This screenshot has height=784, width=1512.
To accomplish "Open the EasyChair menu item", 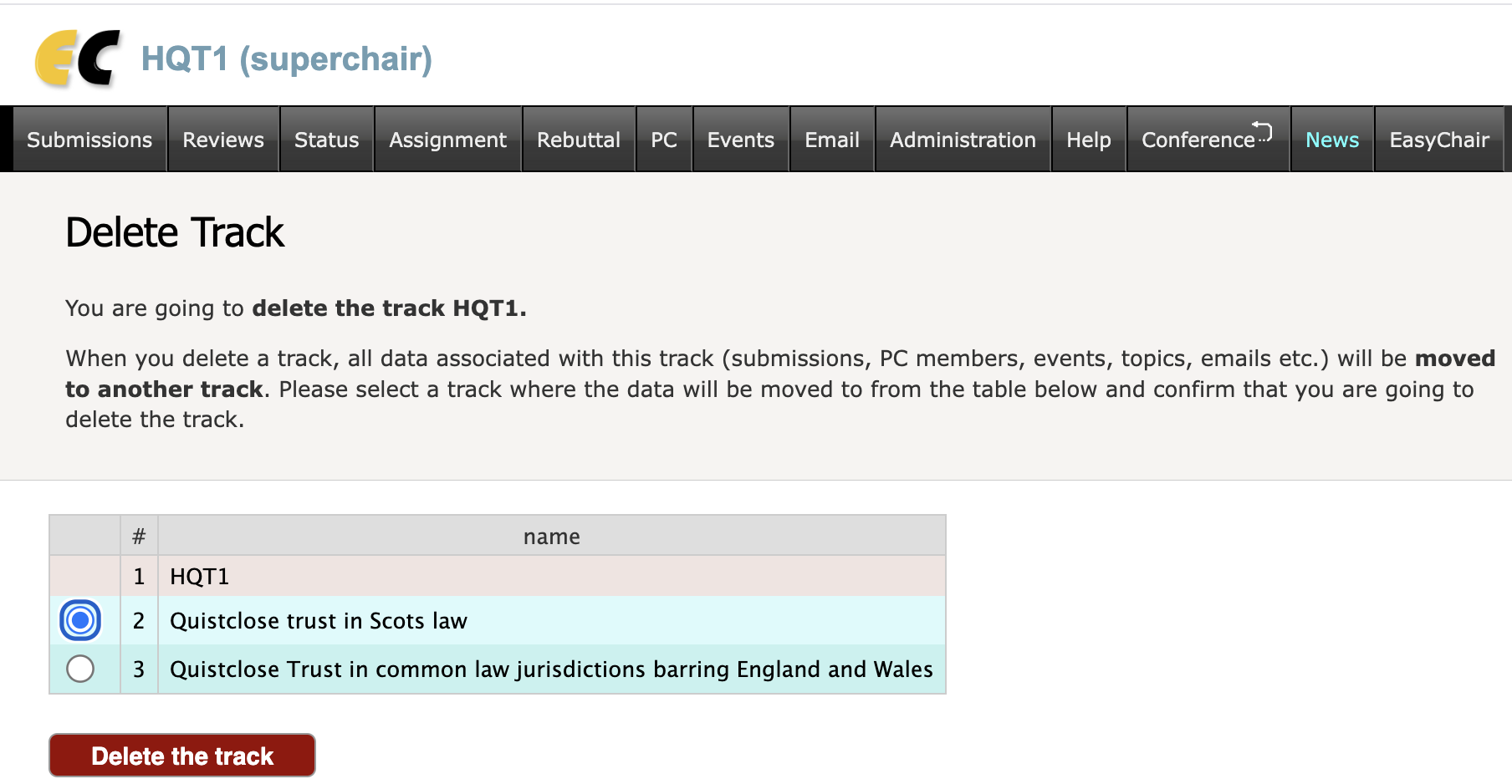I will 1438,140.
